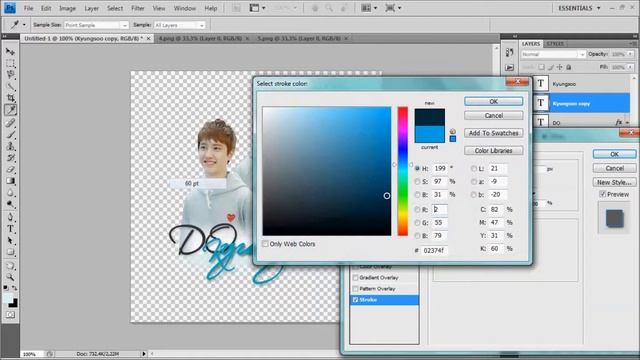
Task: Click New Style button in Layer Style
Action: coord(614,182)
